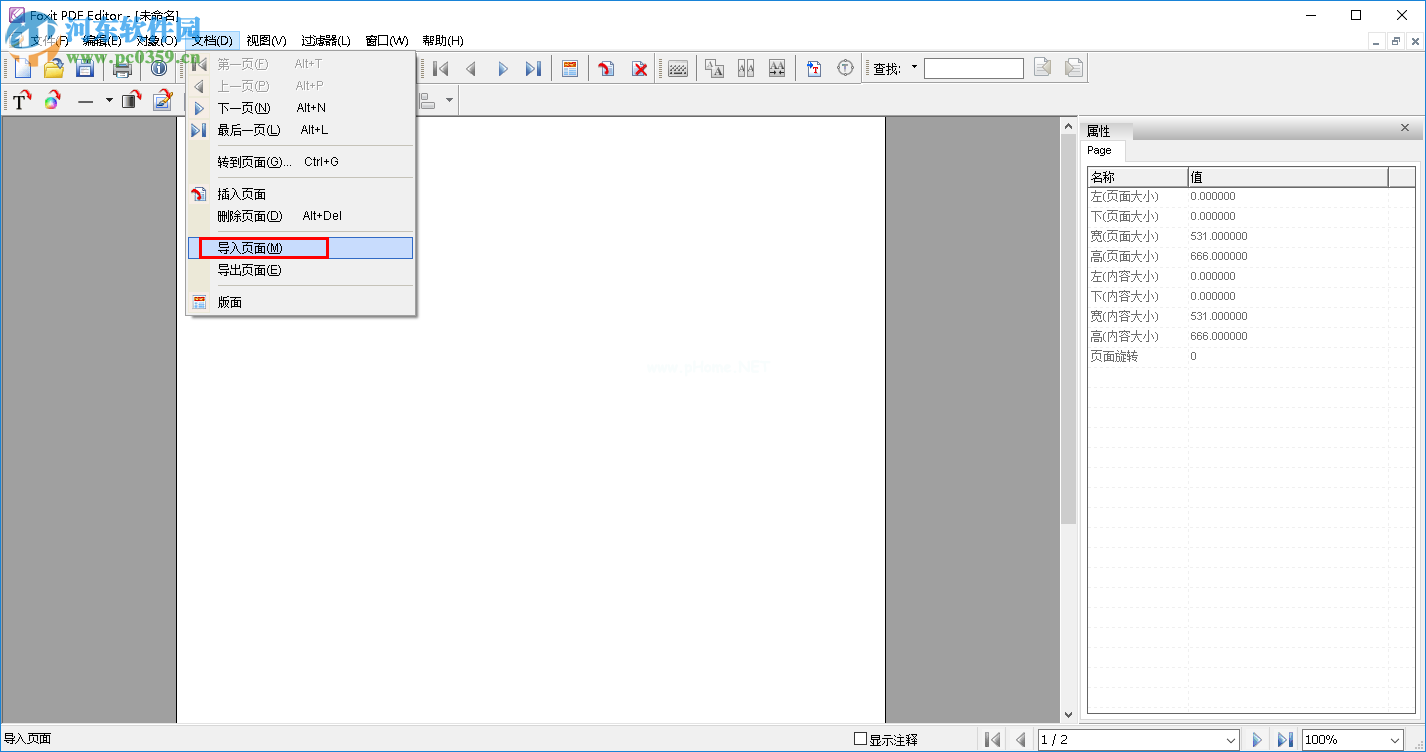This screenshot has height=752, width=1426.
Task: Go to last page from status bar
Action: (x=1286, y=739)
